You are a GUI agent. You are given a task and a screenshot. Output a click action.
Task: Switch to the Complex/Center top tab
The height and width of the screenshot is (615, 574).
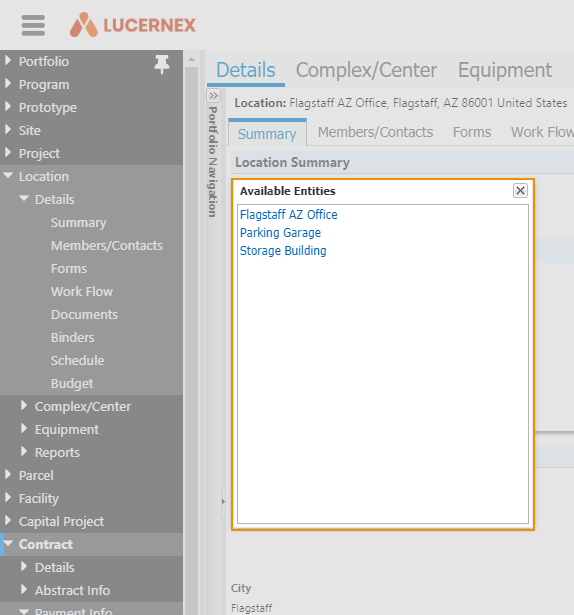point(366,70)
